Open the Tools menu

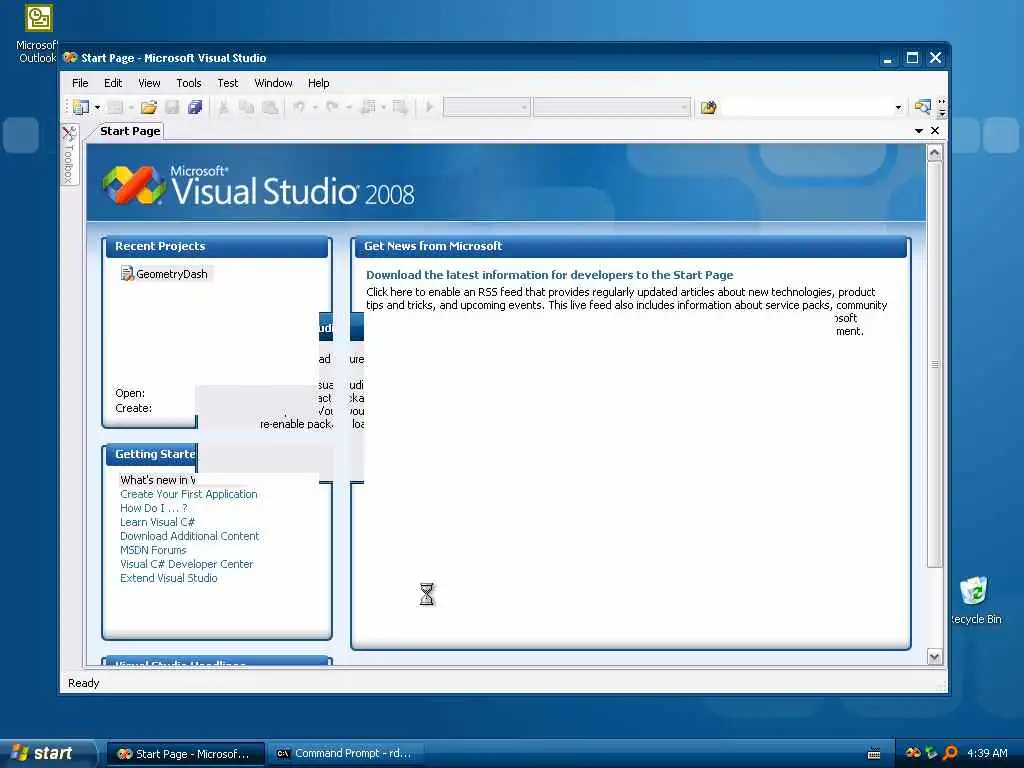click(189, 83)
